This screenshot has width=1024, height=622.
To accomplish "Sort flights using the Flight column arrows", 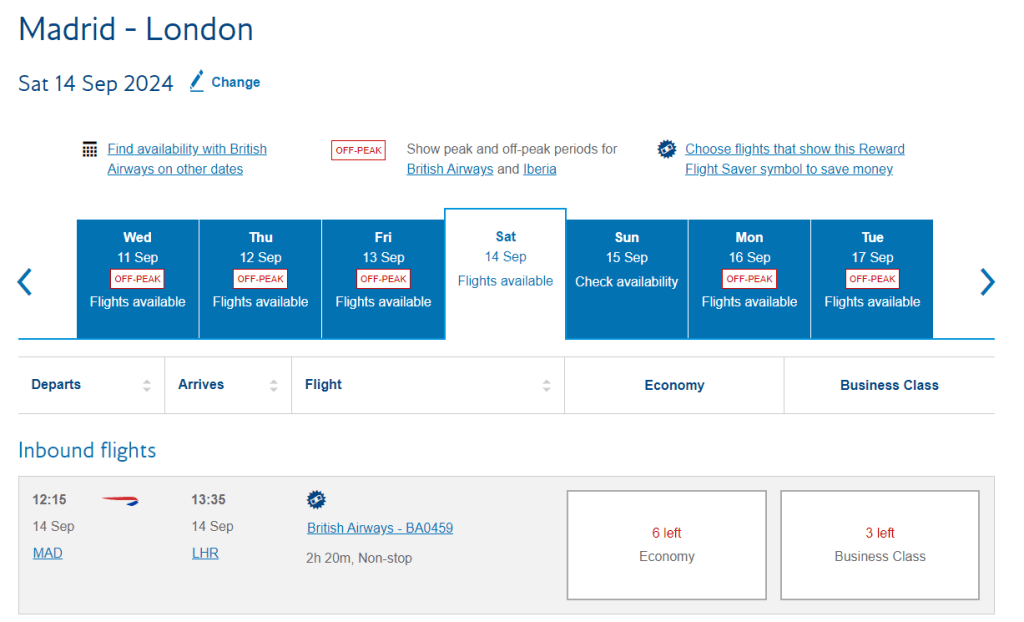I will click(x=546, y=384).
